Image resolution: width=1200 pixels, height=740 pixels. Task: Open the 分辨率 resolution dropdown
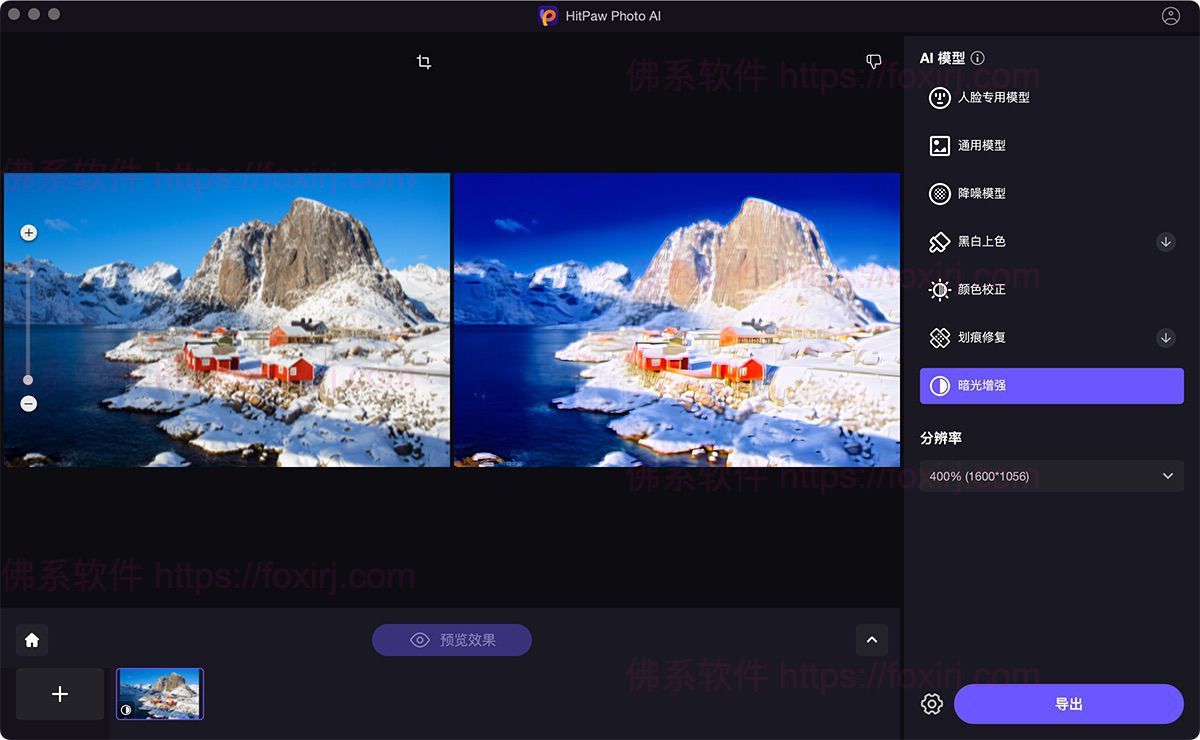click(x=1051, y=476)
